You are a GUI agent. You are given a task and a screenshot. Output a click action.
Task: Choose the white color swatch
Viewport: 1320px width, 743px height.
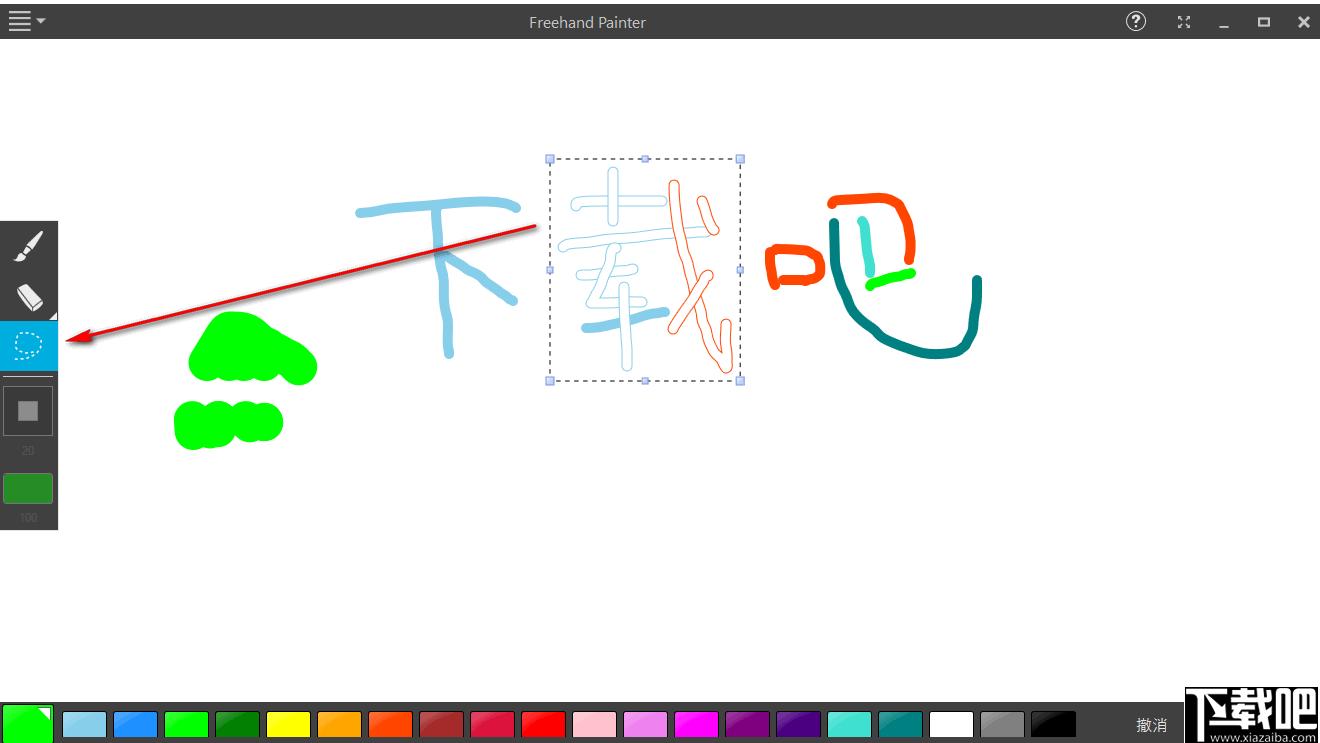click(x=951, y=724)
